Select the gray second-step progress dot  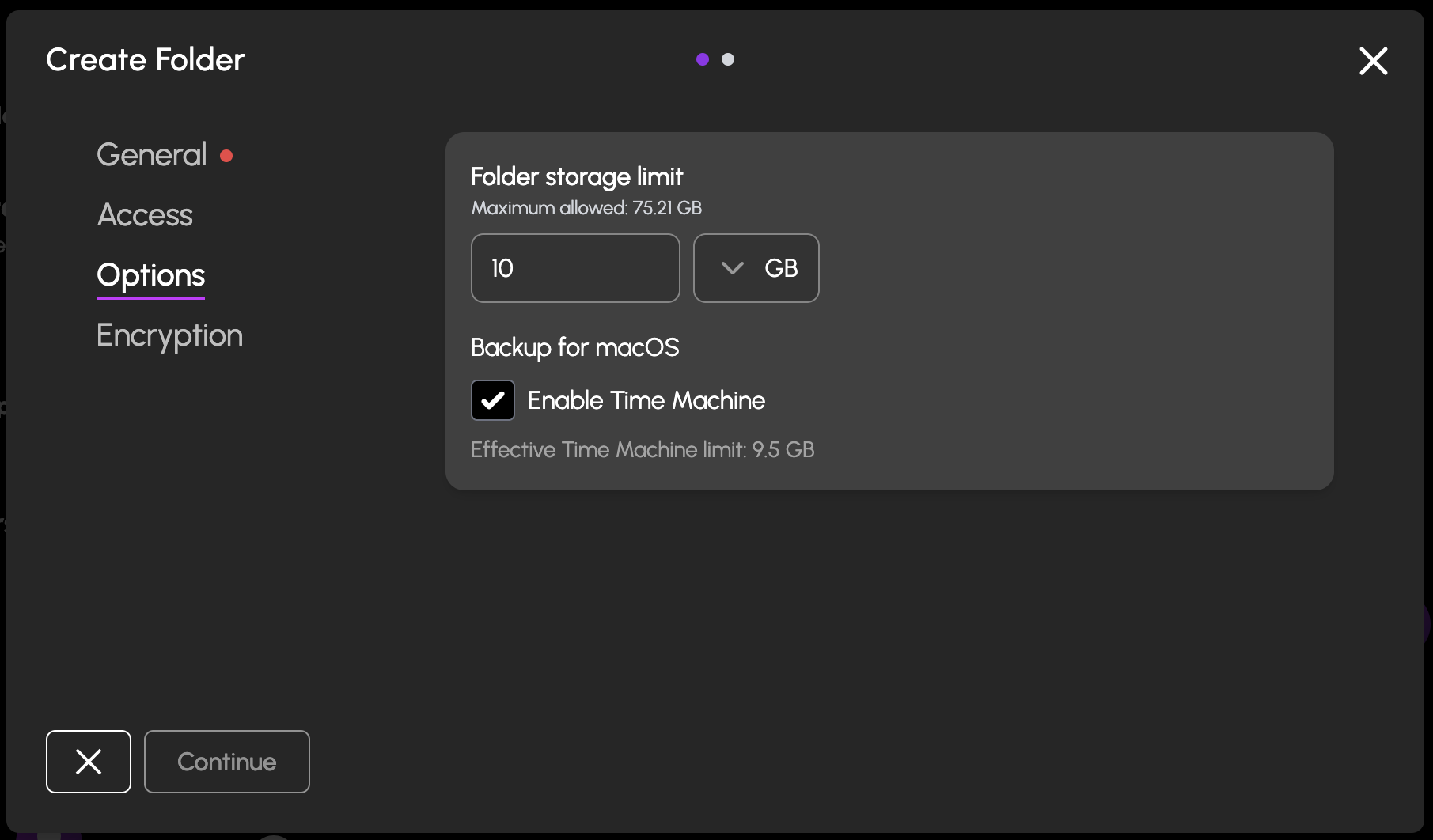tap(728, 59)
